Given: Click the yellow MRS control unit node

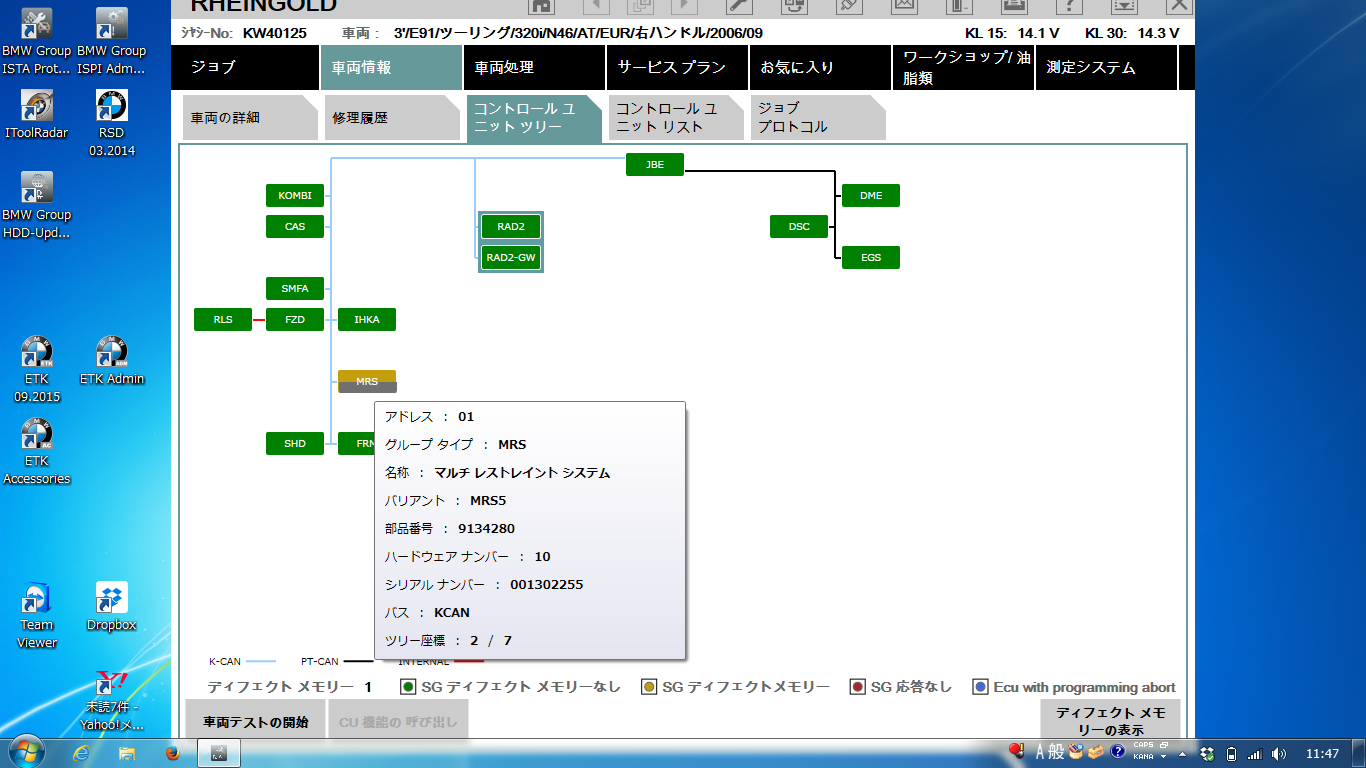Looking at the screenshot, I should [367, 378].
